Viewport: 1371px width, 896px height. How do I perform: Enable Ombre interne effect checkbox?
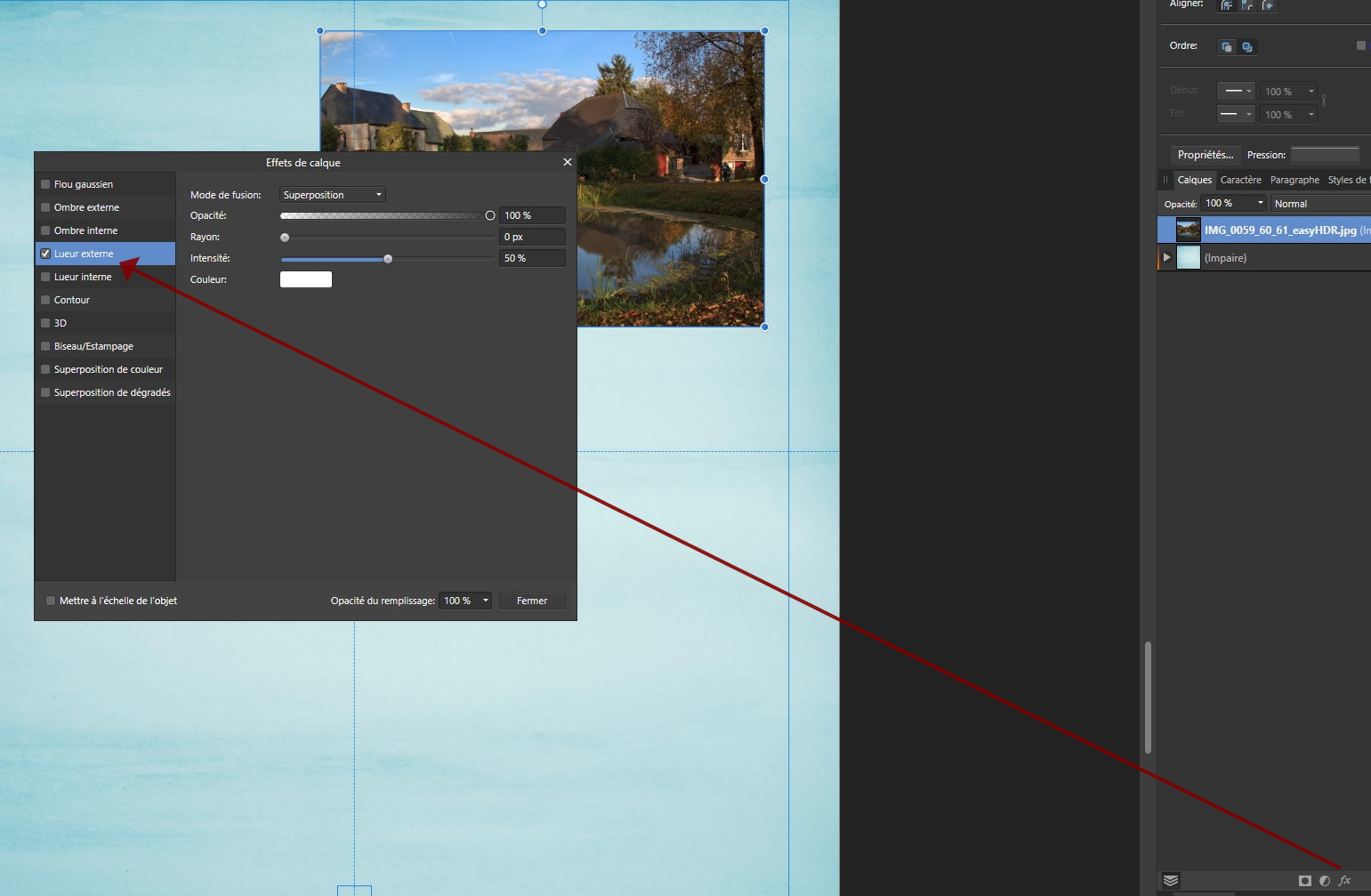pos(45,230)
